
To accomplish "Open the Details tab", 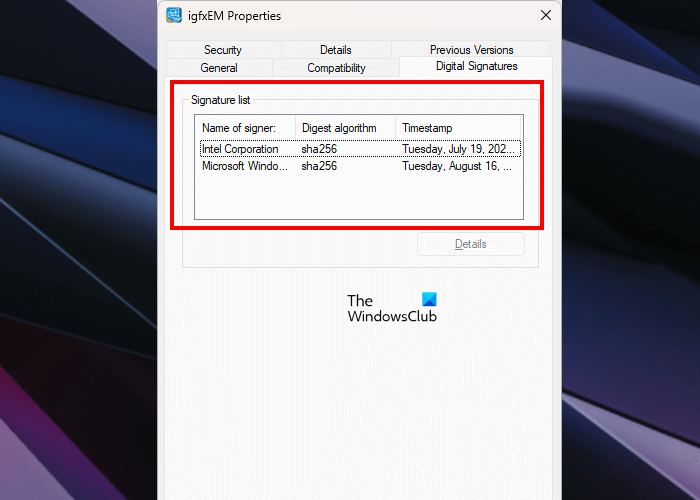I will [x=336, y=50].
